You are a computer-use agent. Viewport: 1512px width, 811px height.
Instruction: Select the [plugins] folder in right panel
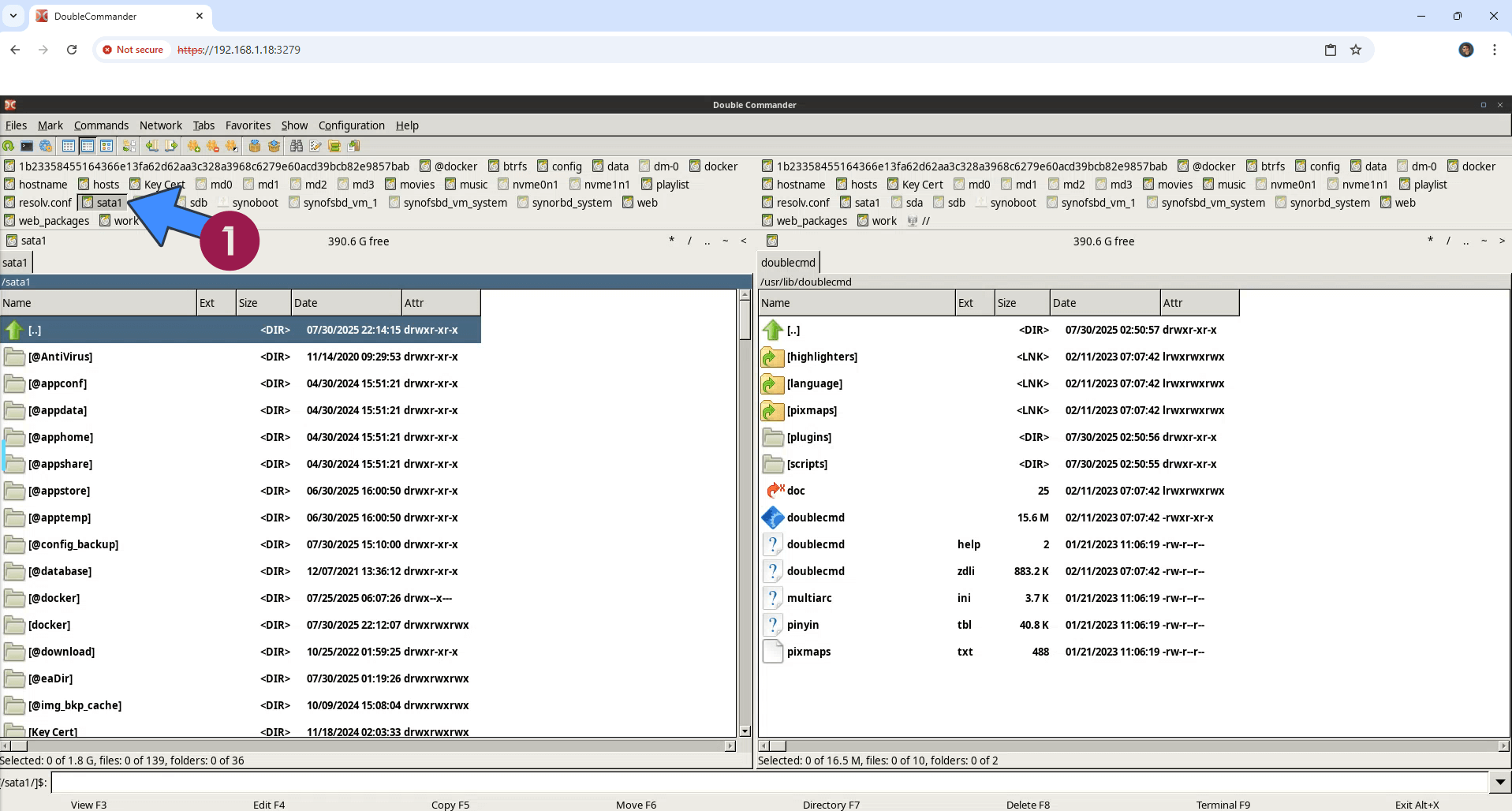point(999,437)
